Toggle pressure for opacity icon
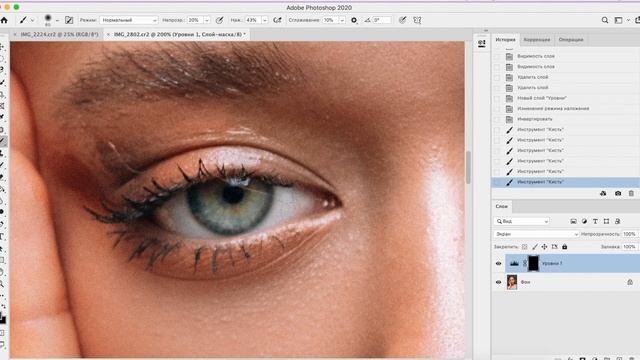 [x=220, y=20]
